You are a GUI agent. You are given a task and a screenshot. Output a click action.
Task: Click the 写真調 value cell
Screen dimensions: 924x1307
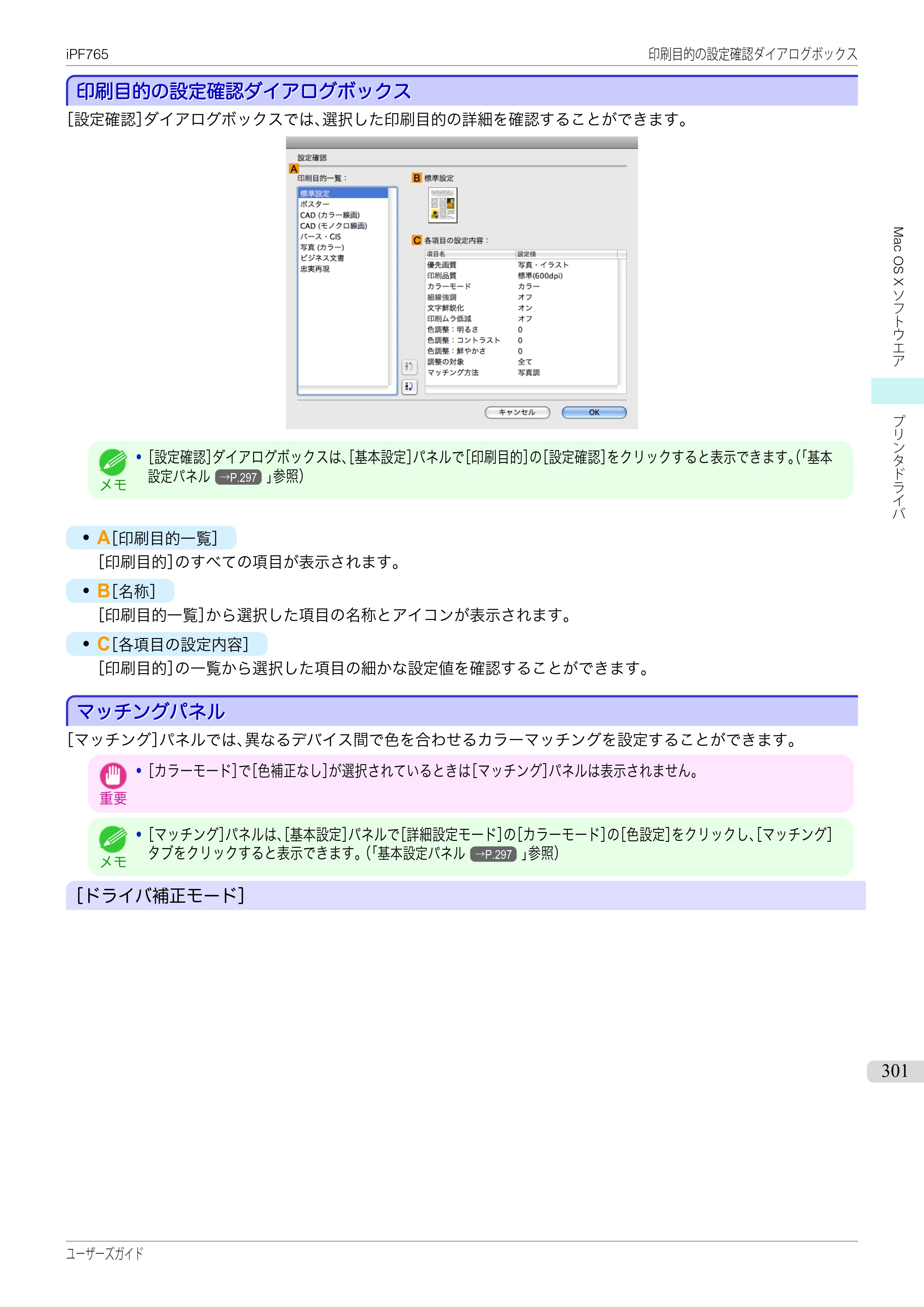[529, 372]
